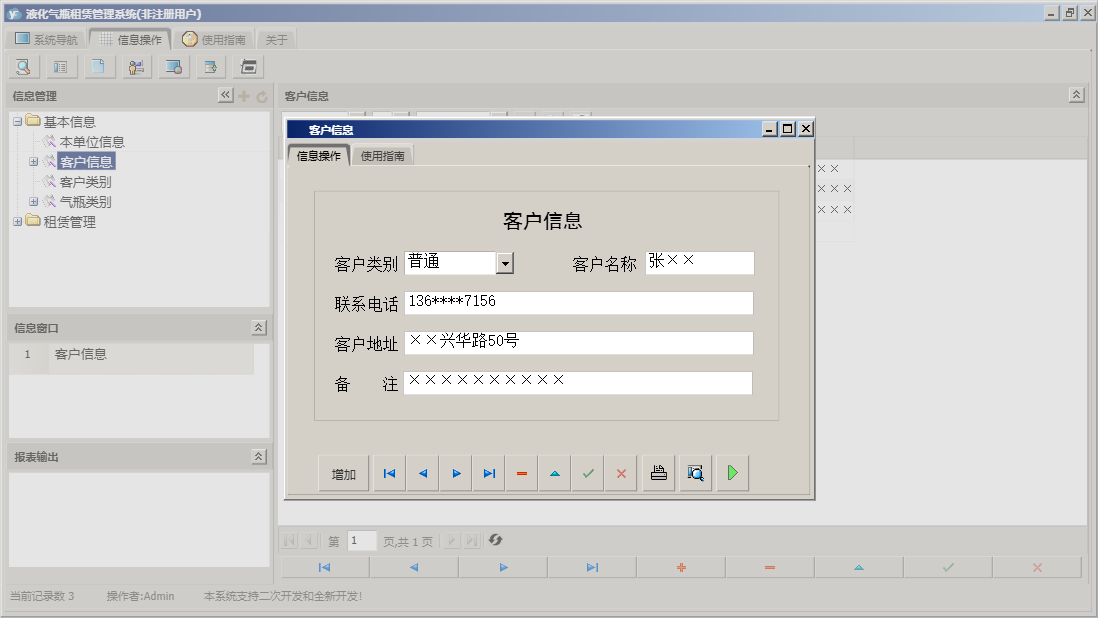Confirm the record with the green checkmark icon
The image size is (1098, 618).
coord(588,472)
